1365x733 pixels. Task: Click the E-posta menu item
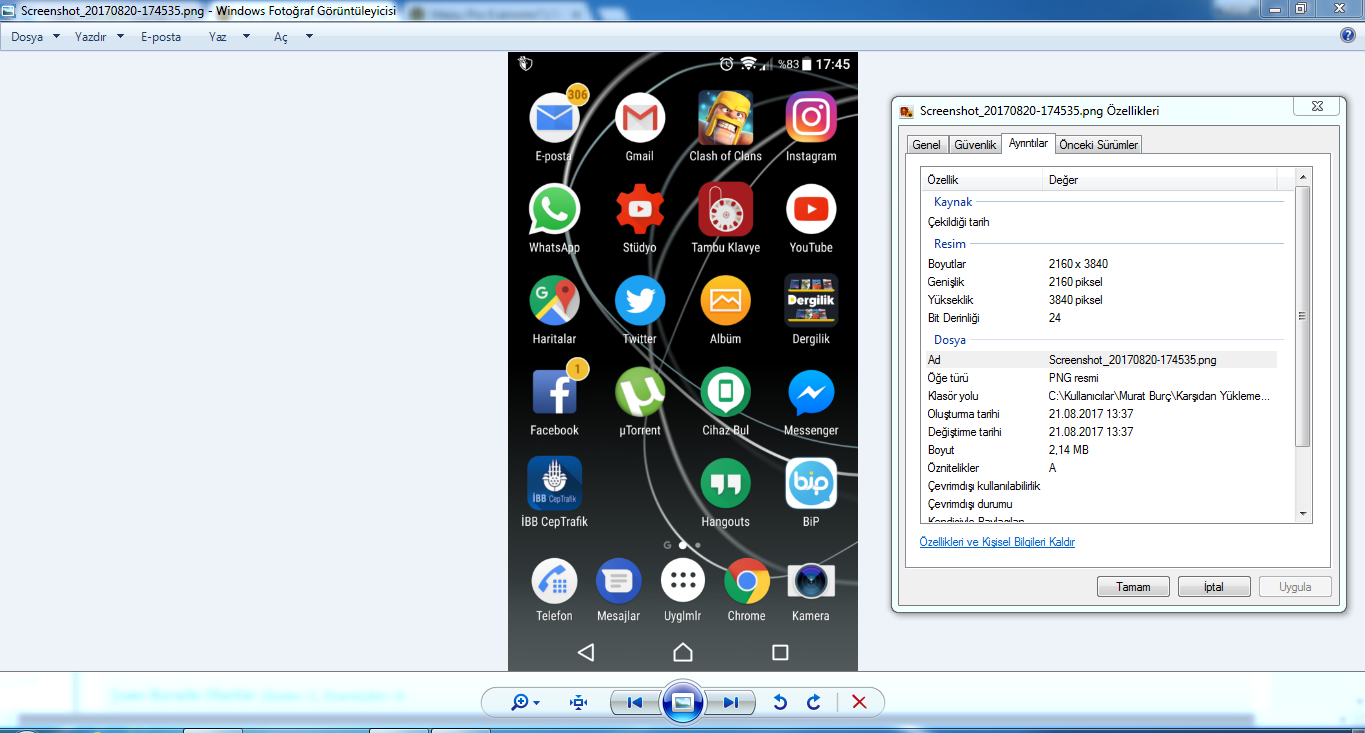pos(161,37)
